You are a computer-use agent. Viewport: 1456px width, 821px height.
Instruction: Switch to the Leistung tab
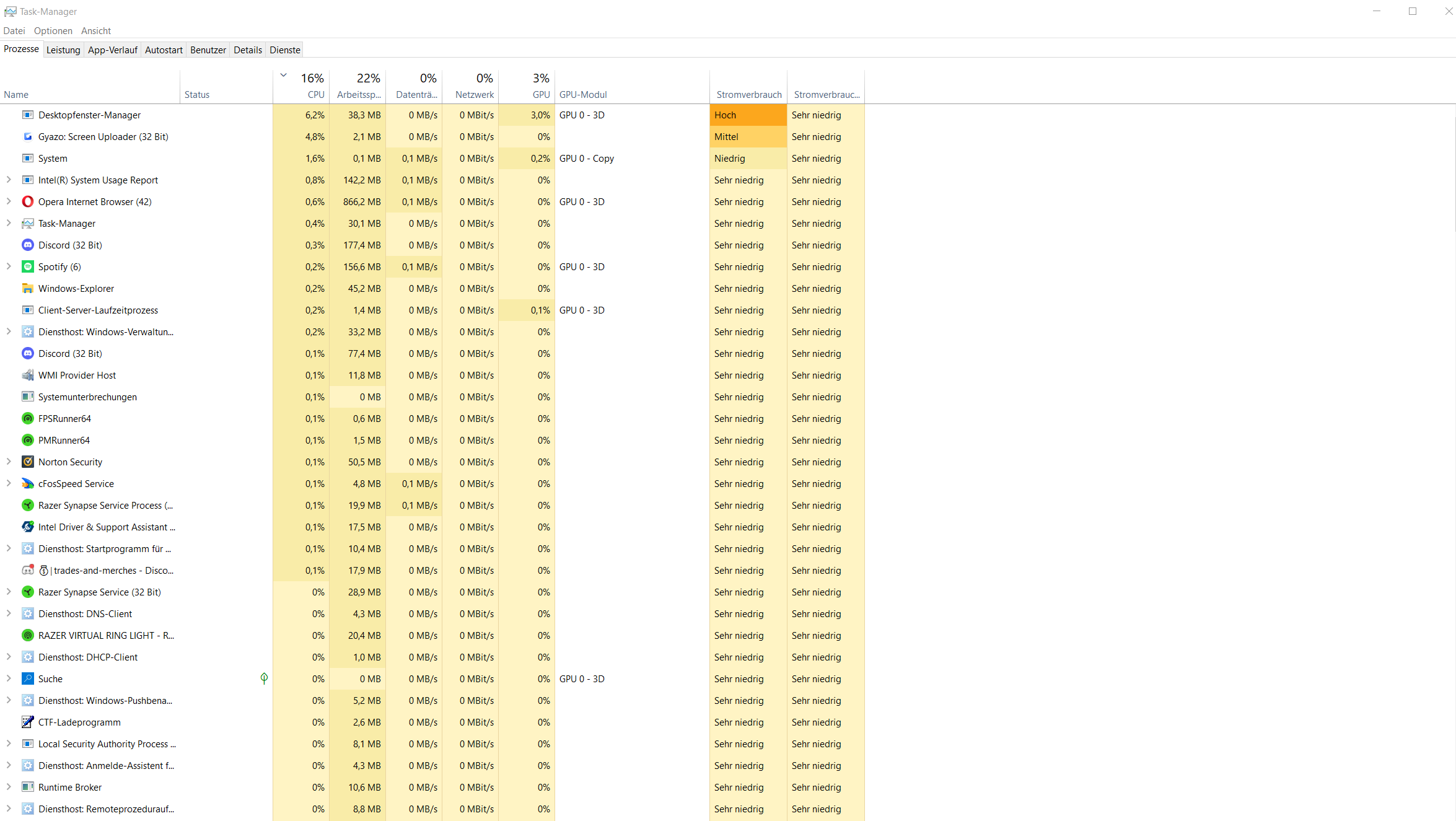coord(63,50)
